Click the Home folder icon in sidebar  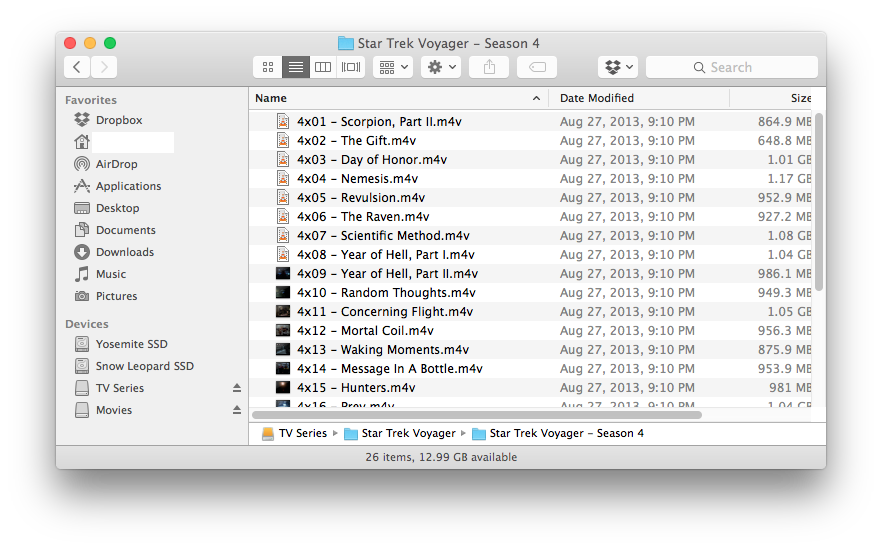click(x=82, y=142)
